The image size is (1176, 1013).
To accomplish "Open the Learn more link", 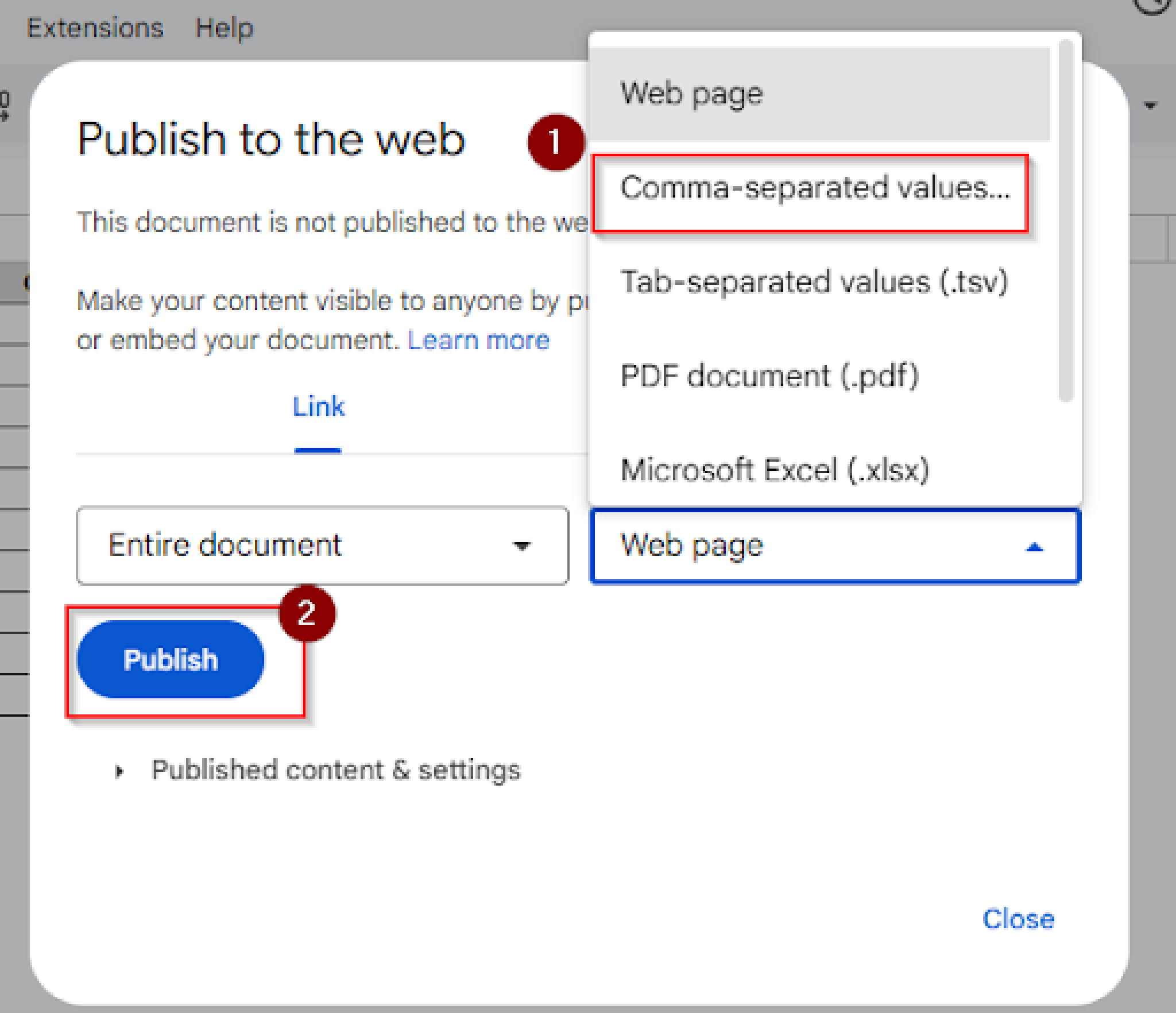I will pos(478,339).
